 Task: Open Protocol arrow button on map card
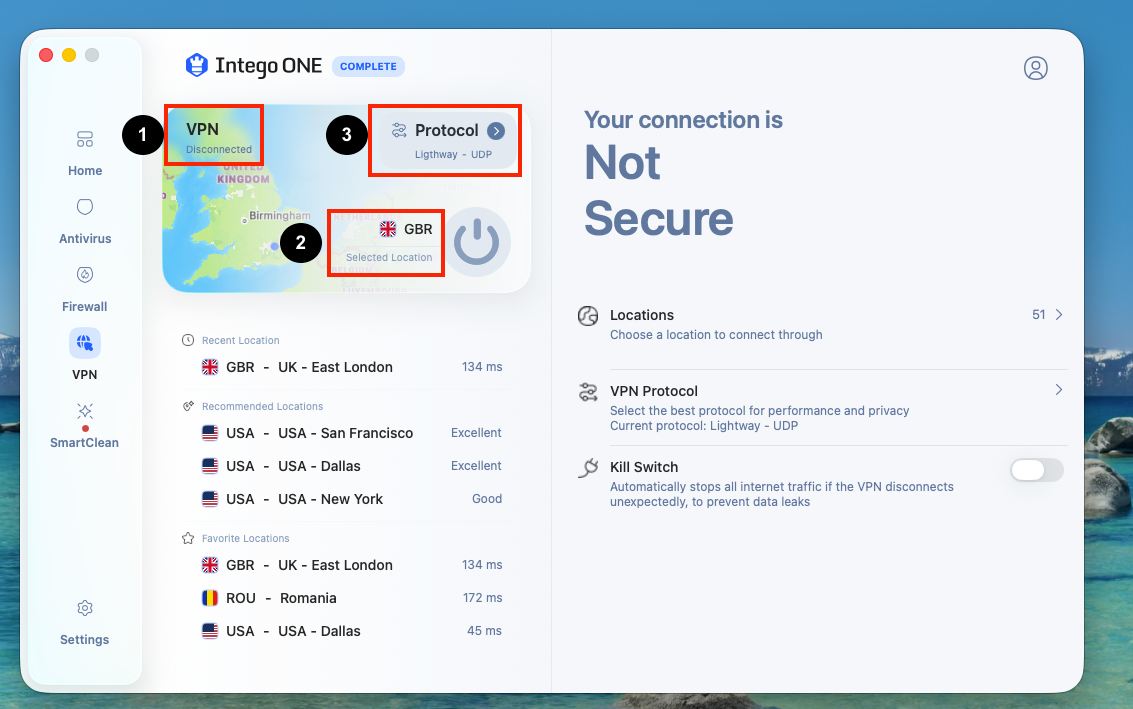(496, 131)
